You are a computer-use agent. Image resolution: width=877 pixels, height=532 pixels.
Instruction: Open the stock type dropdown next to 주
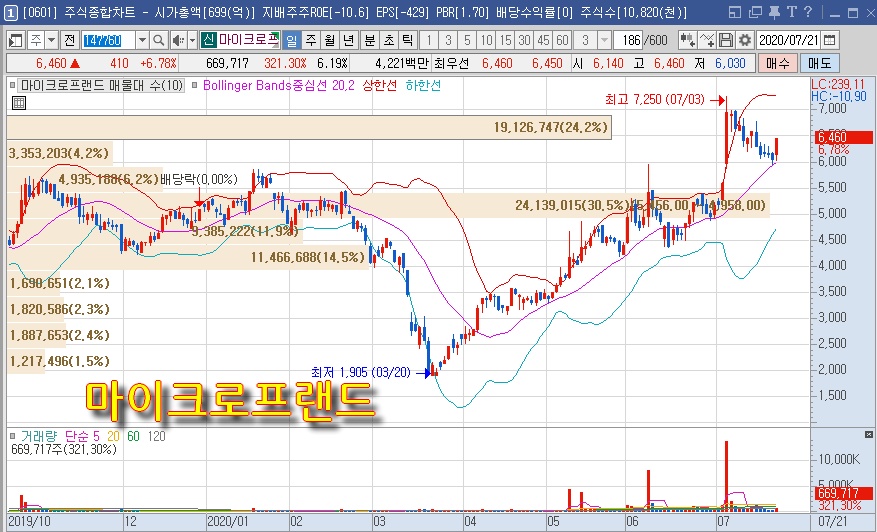tap(51, 40)
